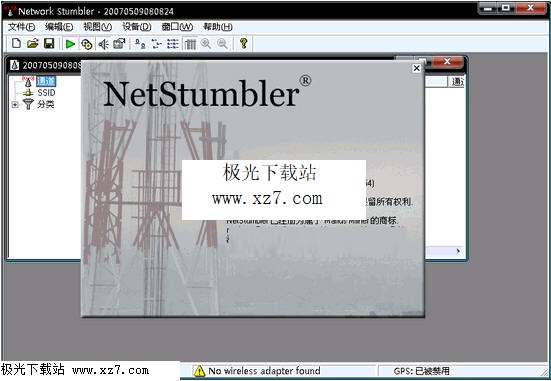Switch to small icons view button
This screenshot has height=381, width=551.
(x=157, y=44)
